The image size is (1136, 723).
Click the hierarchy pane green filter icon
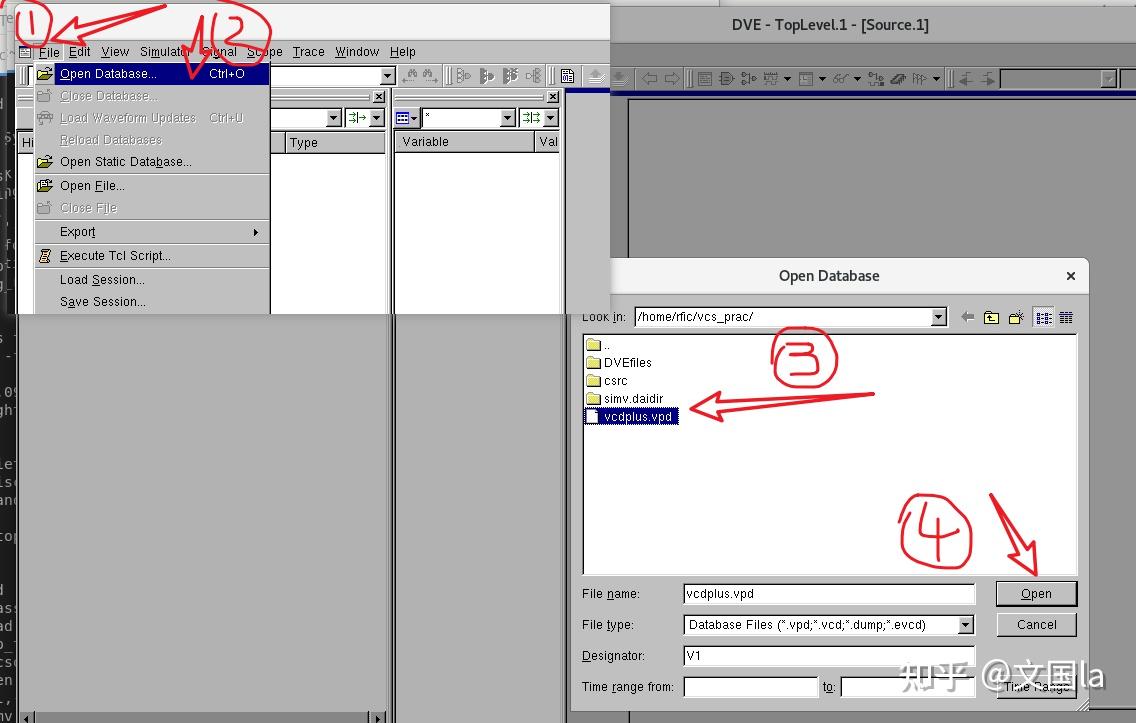(356, 118)
